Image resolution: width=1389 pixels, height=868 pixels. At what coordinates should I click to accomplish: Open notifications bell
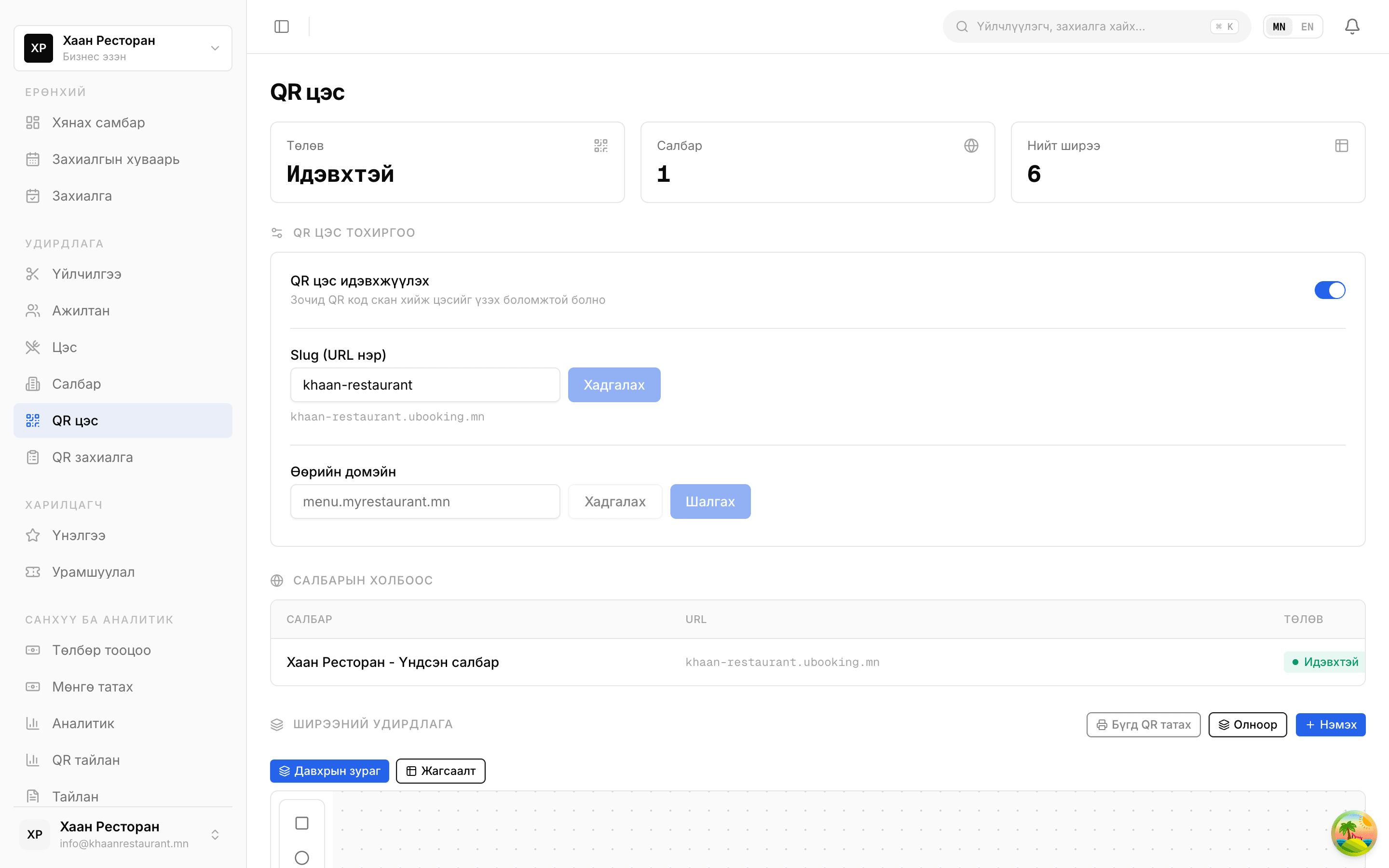click(1352, 27)
